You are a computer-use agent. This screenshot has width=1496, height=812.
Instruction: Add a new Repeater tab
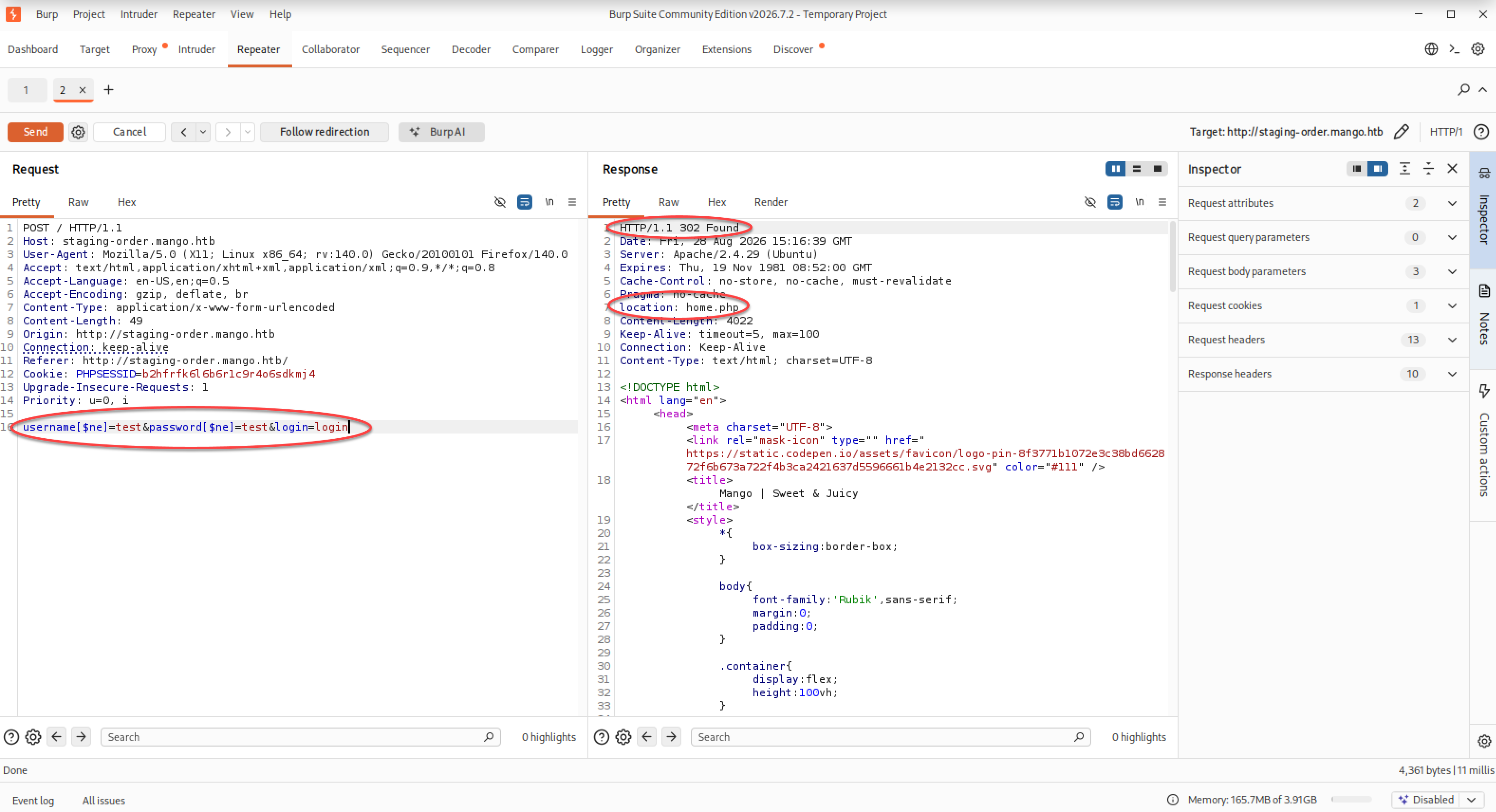click(x=109, y=89)
